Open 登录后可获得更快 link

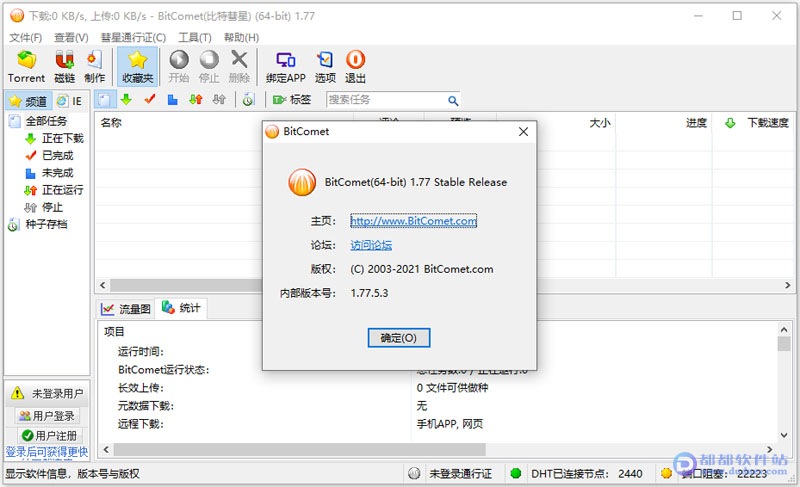pos(47,452)
